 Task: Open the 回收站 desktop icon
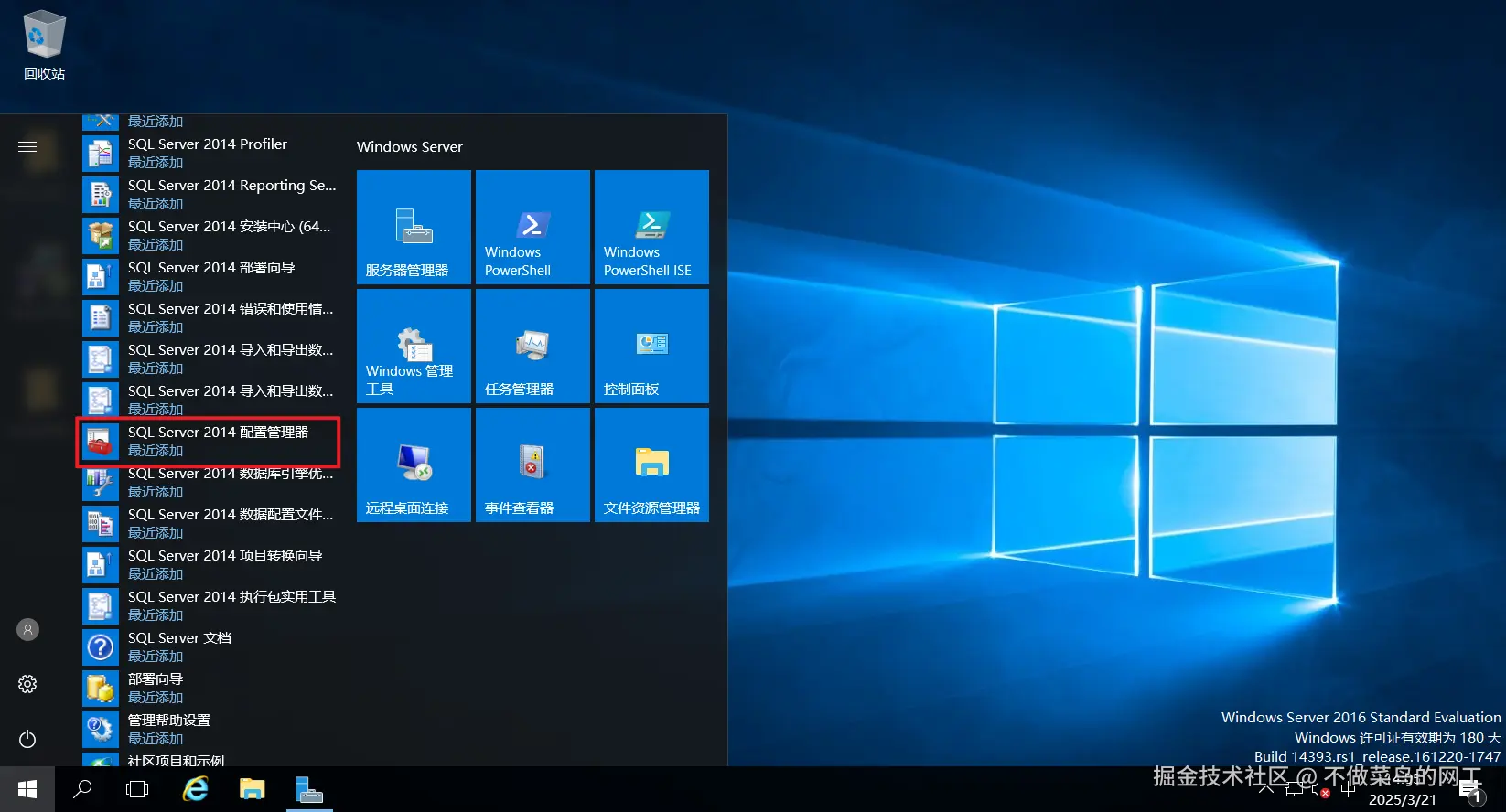click(x=44, y=45)
